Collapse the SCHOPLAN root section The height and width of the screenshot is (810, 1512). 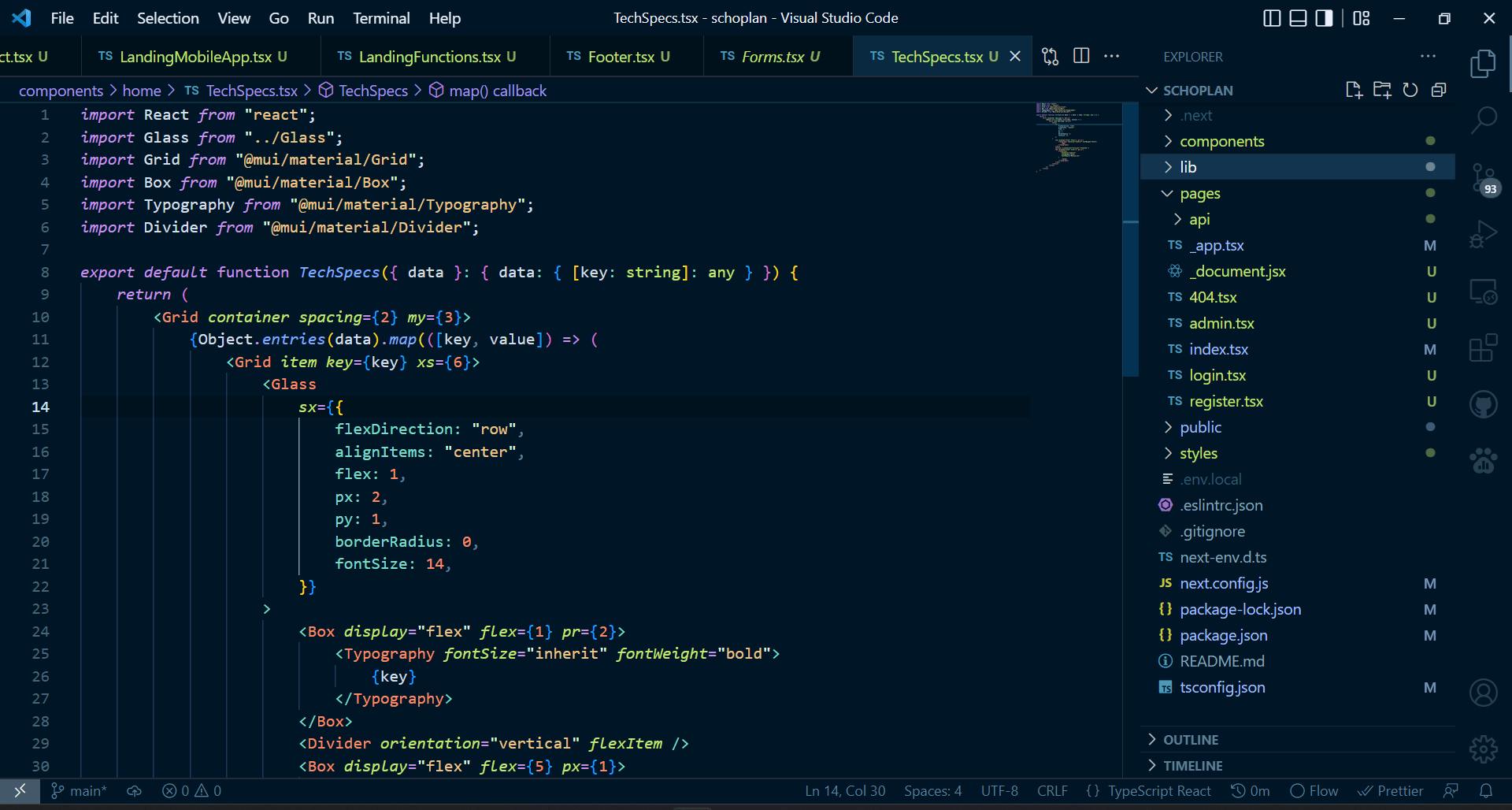(x=1151, y=90)
